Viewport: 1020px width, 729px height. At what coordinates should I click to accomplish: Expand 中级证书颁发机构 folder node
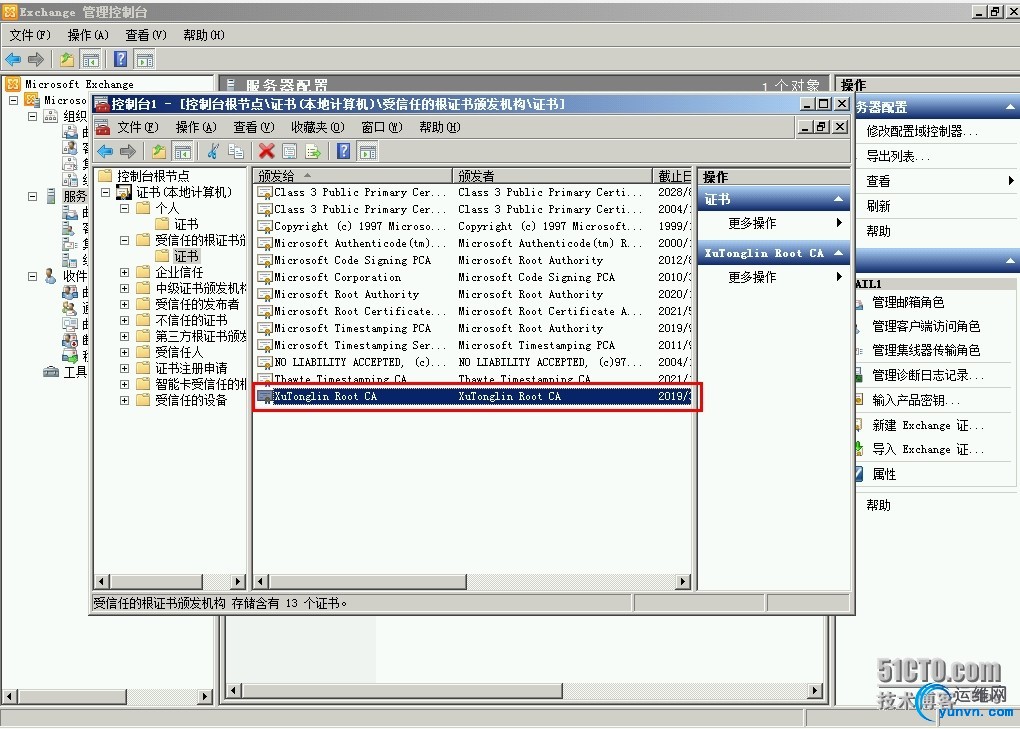click(x=124, y=288)
